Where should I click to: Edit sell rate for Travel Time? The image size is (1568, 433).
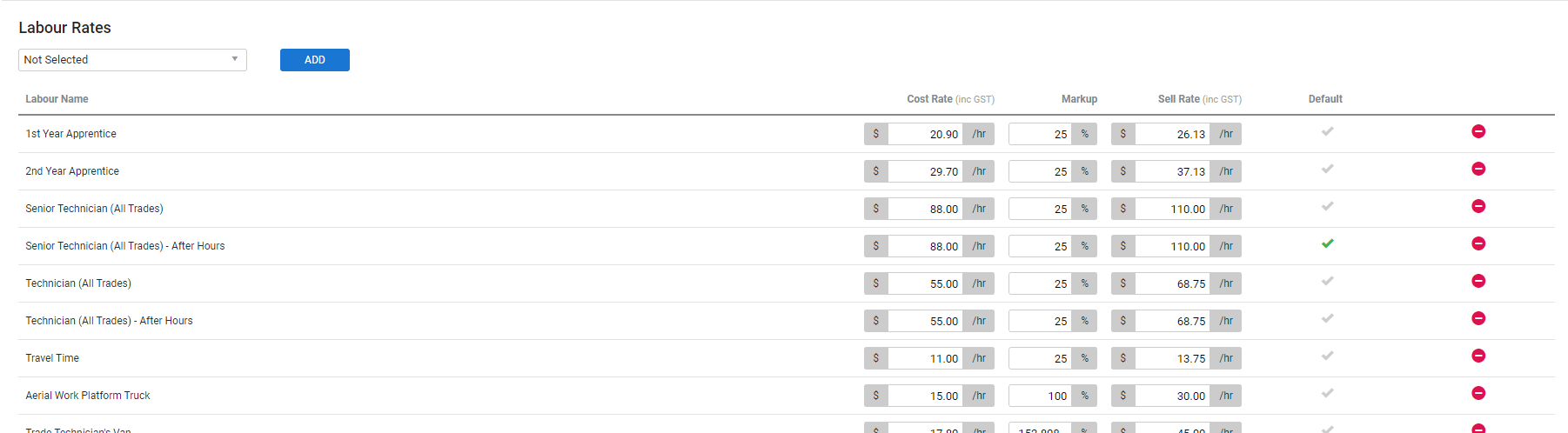[1172, 358]
